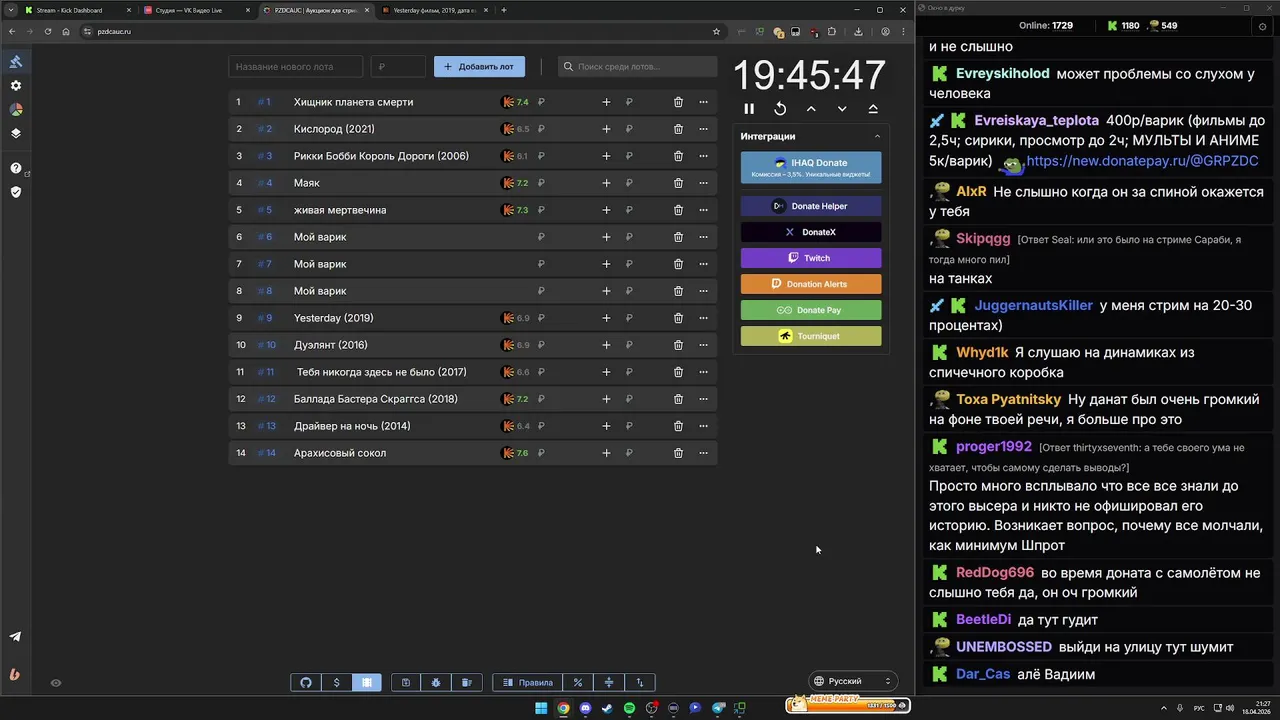Connect Donate Pay integration
The height and width of the screenshot is (720, 1280).
click(x=811, y=310)
